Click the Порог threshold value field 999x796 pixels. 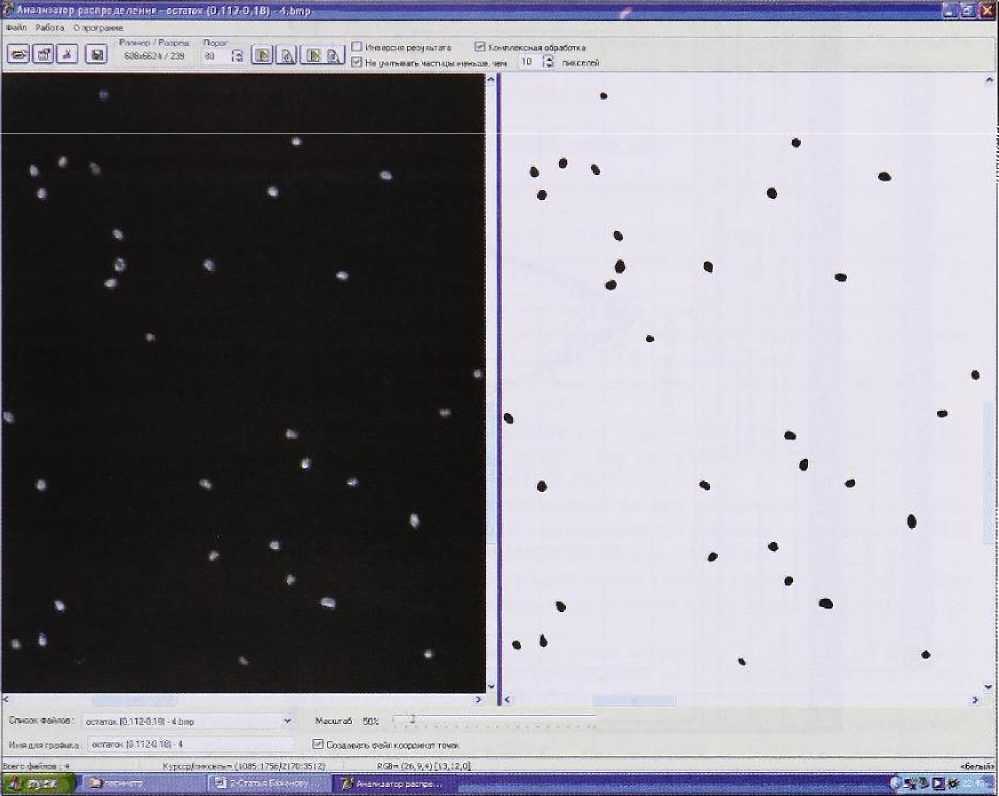216,57
